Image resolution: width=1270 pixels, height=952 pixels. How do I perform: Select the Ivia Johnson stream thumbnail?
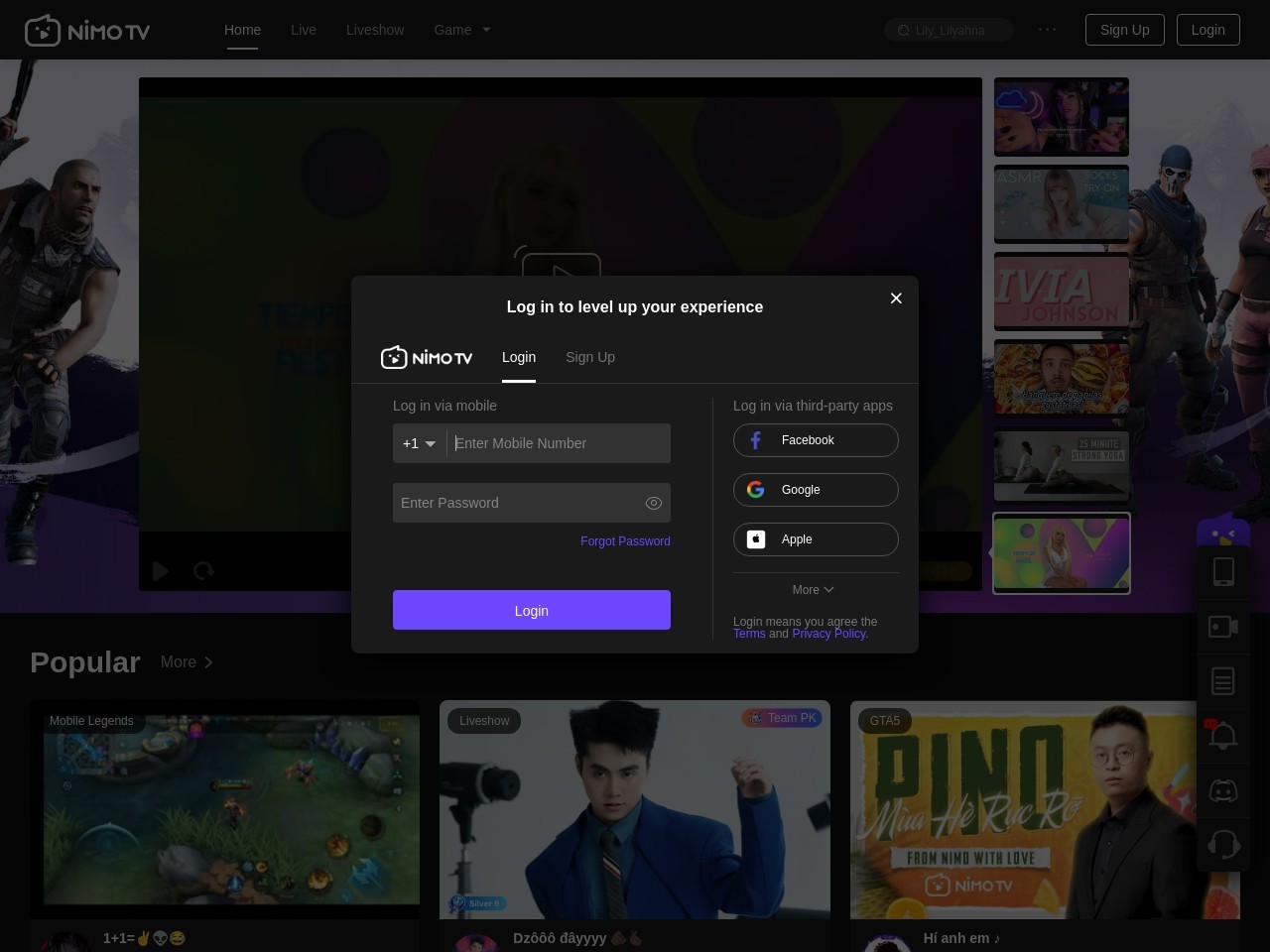click(1062, 292)
